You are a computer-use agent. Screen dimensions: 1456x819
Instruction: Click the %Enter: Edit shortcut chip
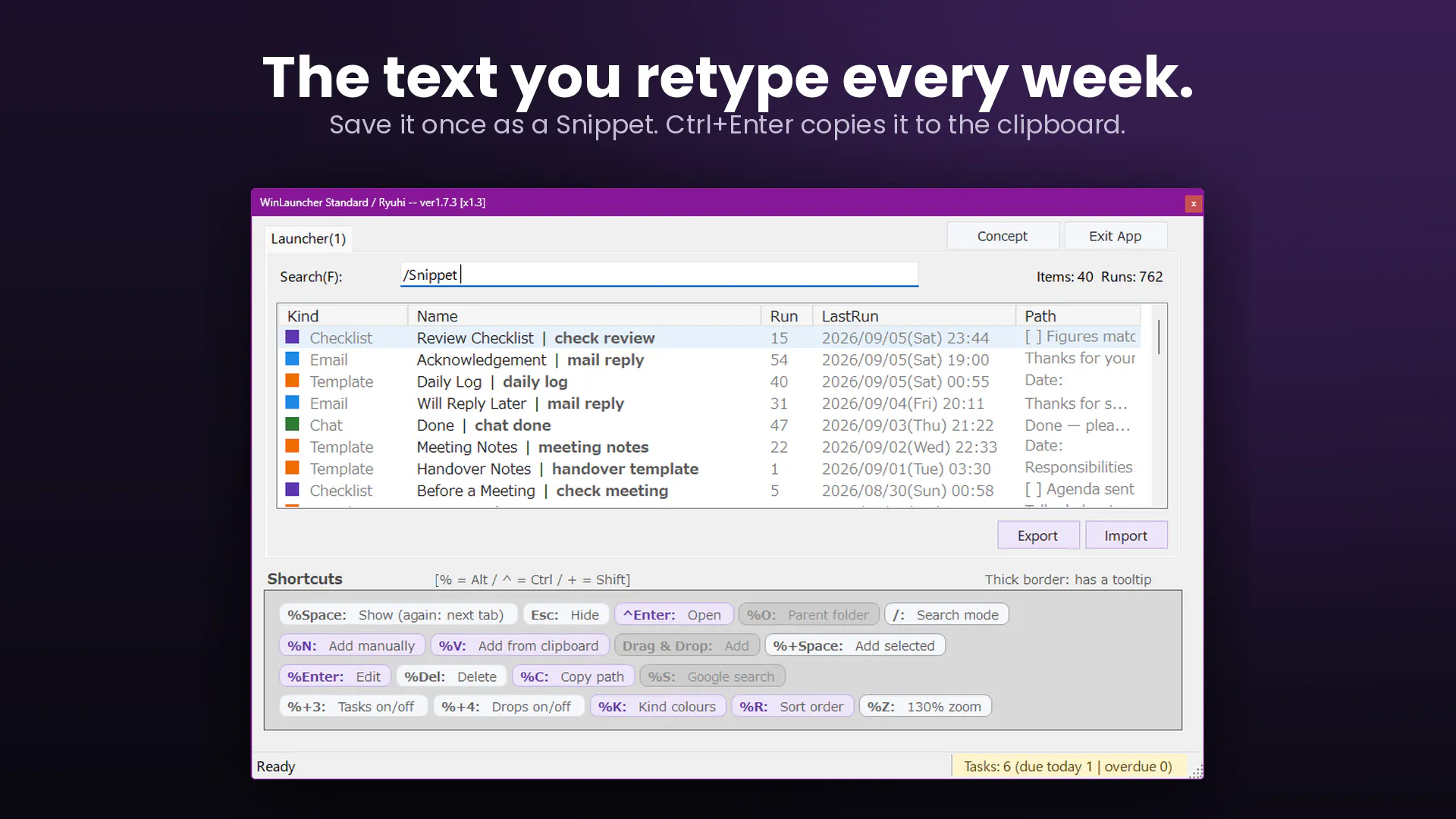point(334,676)
